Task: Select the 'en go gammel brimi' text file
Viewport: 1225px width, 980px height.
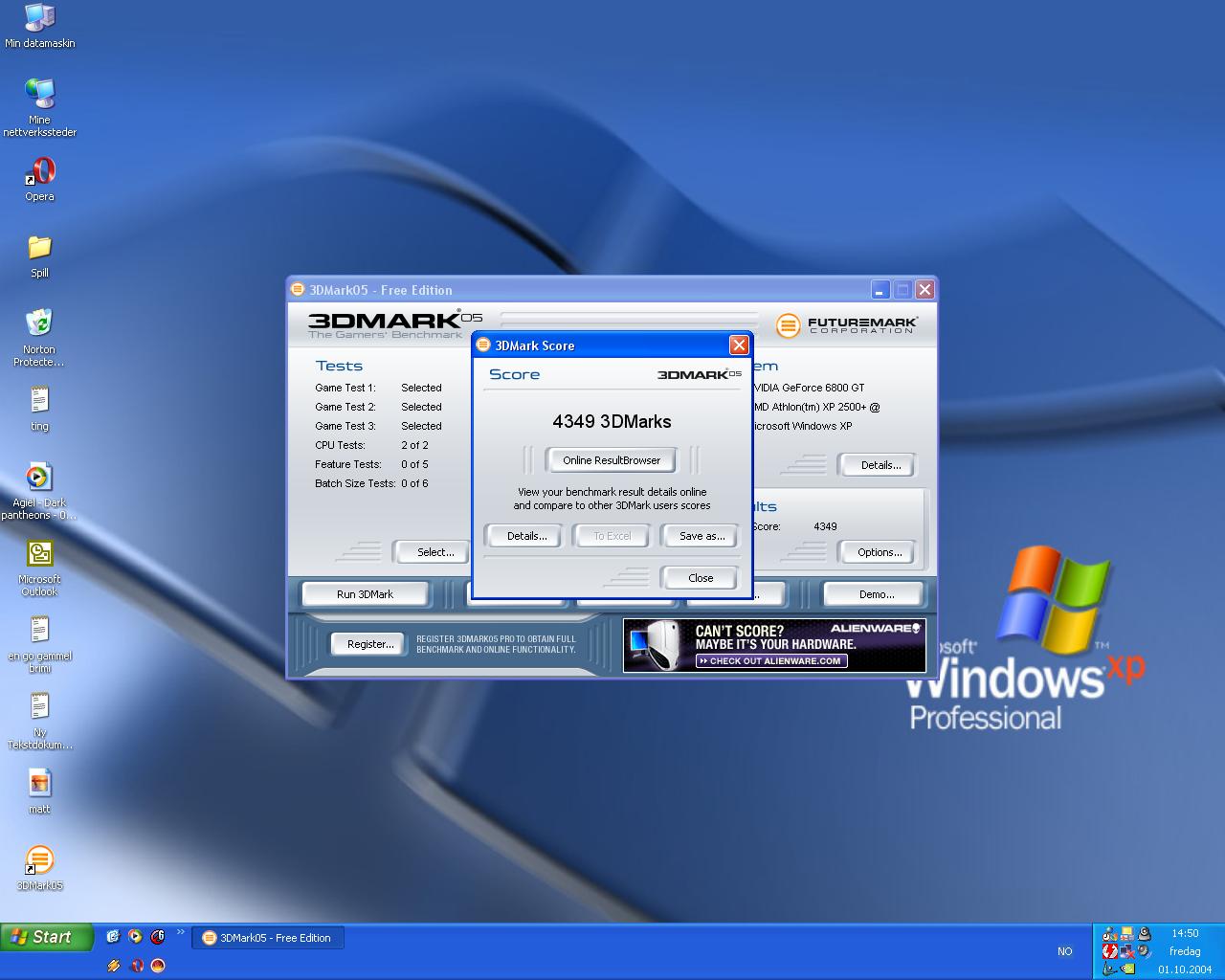Action: [x=39, y=644]
